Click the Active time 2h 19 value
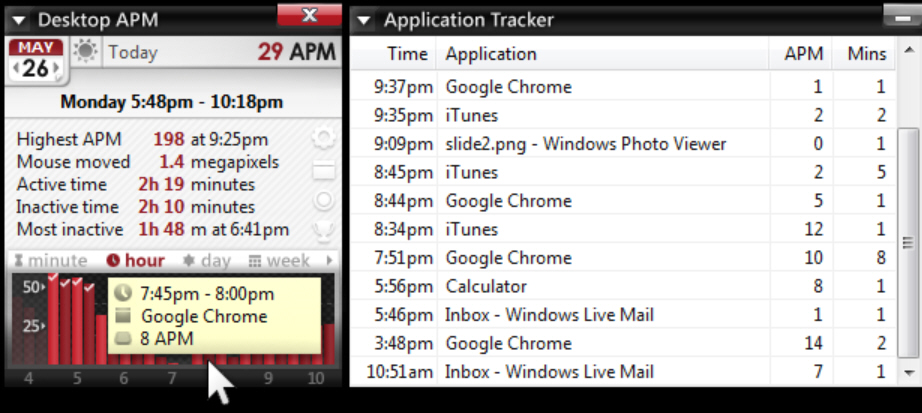Screen dimensions: 922x413 [x=161, y=184]
